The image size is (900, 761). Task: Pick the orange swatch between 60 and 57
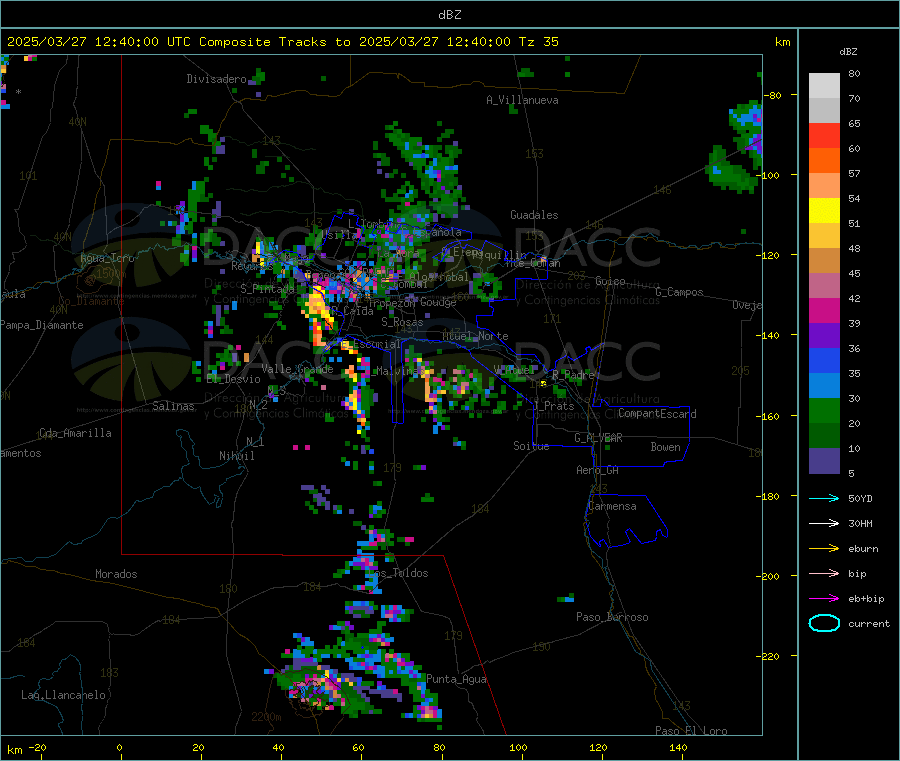[824, 161]
